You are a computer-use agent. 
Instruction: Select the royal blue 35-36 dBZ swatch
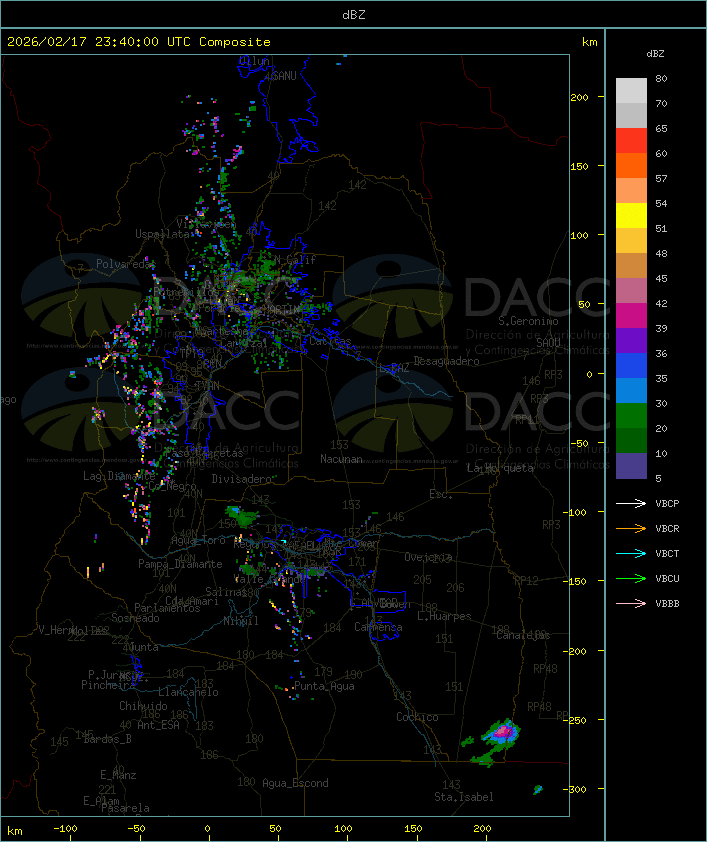[631, 366]
